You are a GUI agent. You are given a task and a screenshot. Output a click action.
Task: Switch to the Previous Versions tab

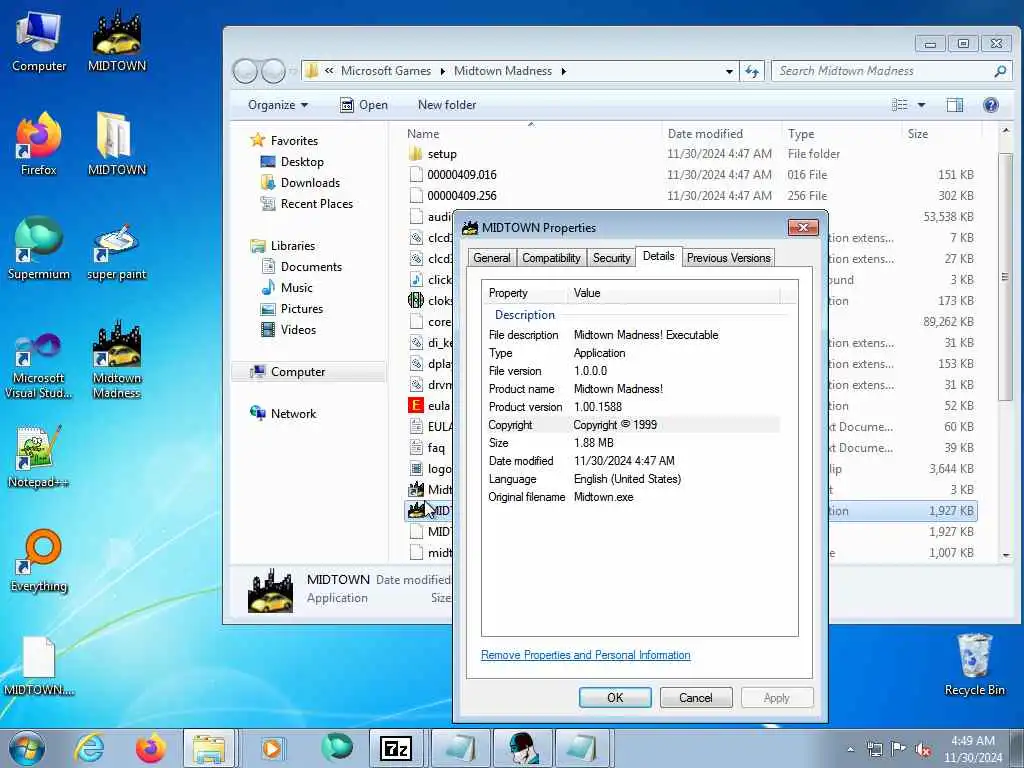point(729,258)
